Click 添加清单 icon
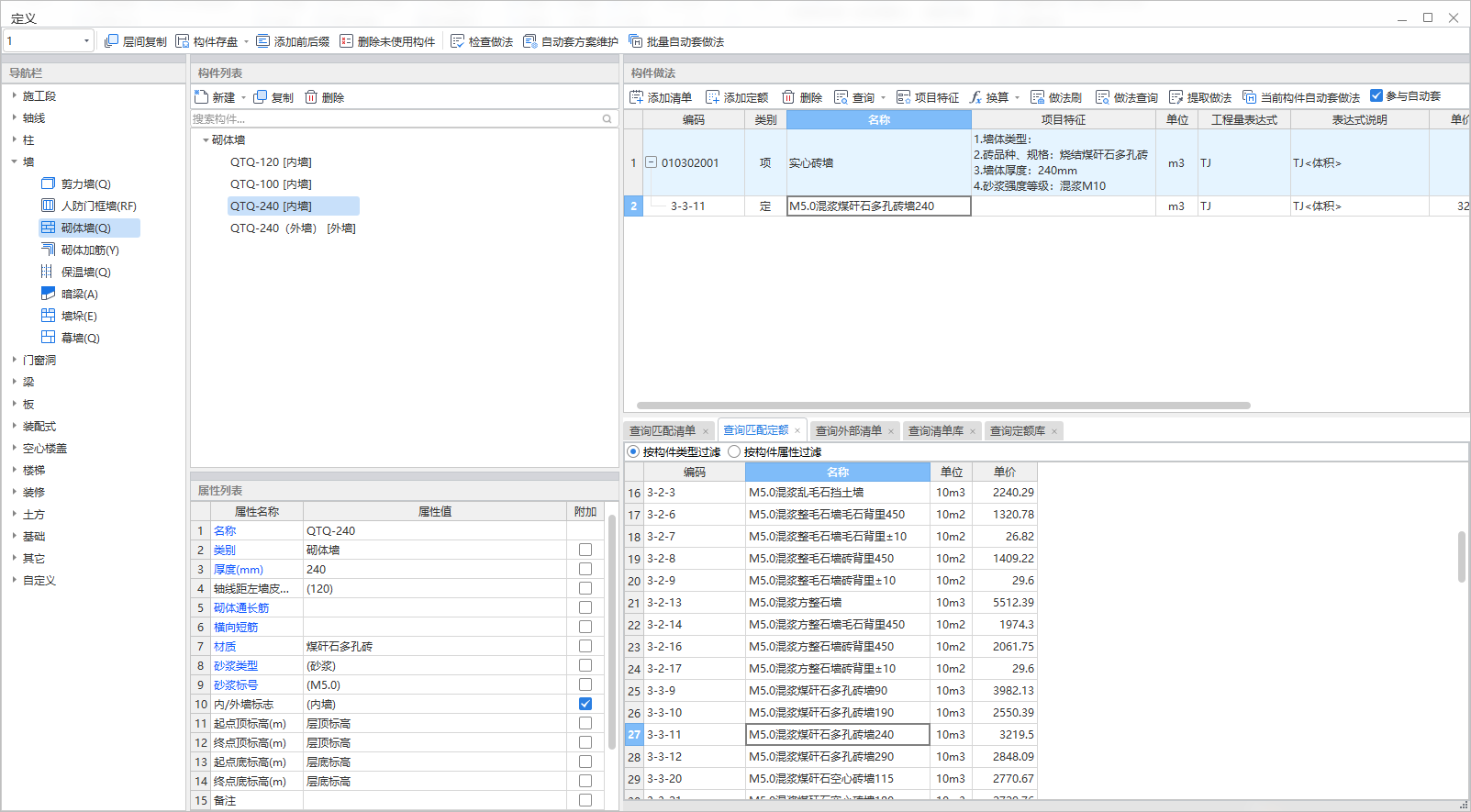1471x812 pixels. click(x=636, y=97)
